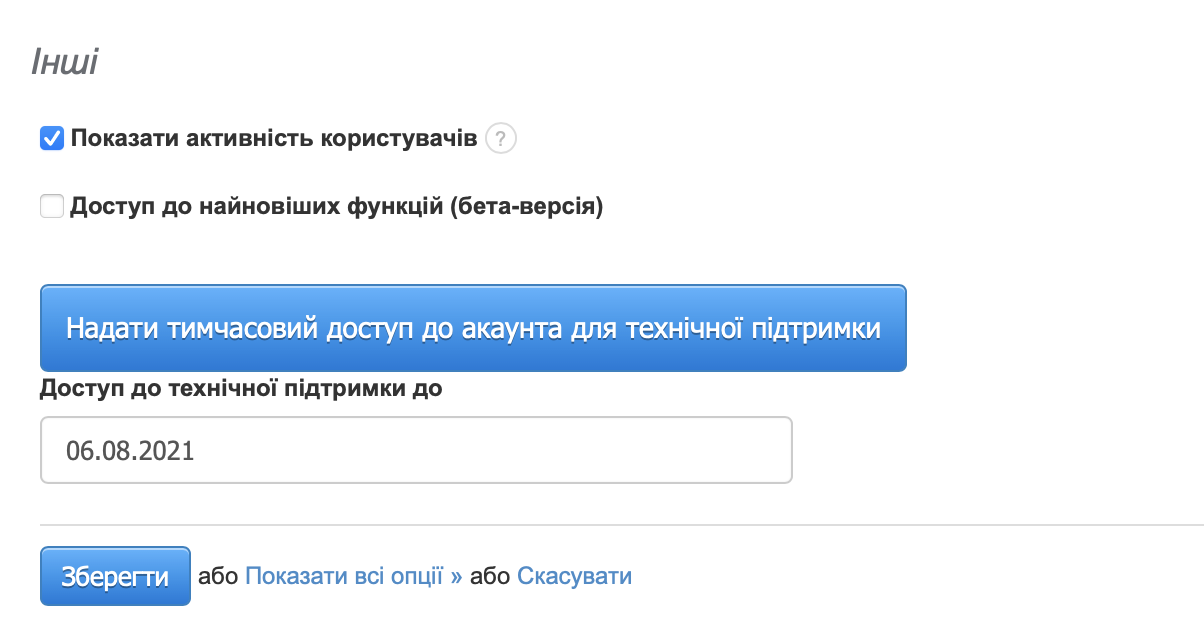Viewport: 1204px width, 640px height.
Task: Open the tooltip beside user activity setting
Action: click(501, 139)
